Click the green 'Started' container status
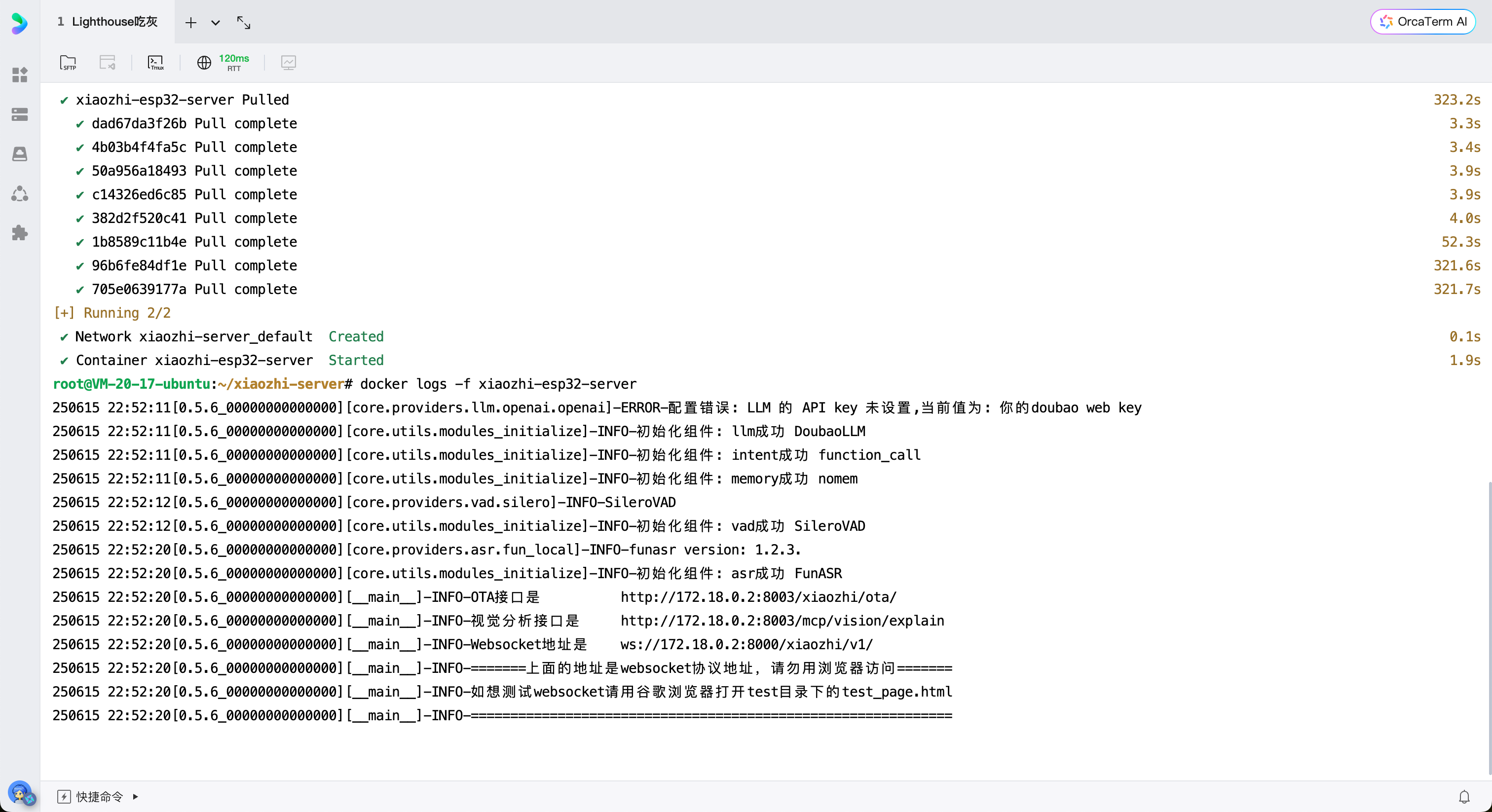Image resolution: width=1492 pixels, height=812 pixels. 356,360
